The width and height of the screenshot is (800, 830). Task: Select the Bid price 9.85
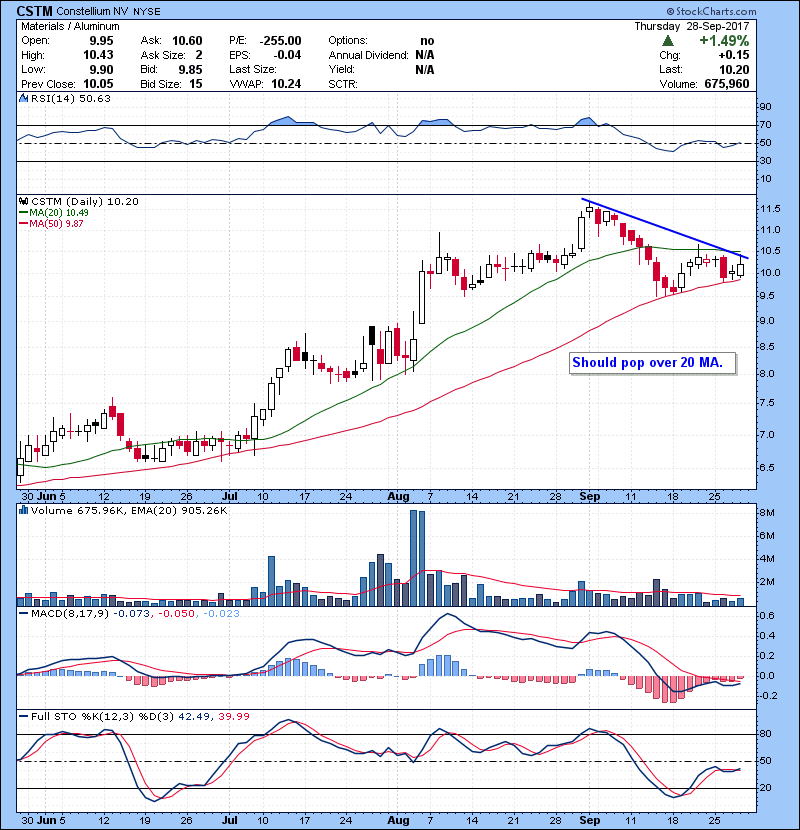pyautogui.click(x=191, y=69)
